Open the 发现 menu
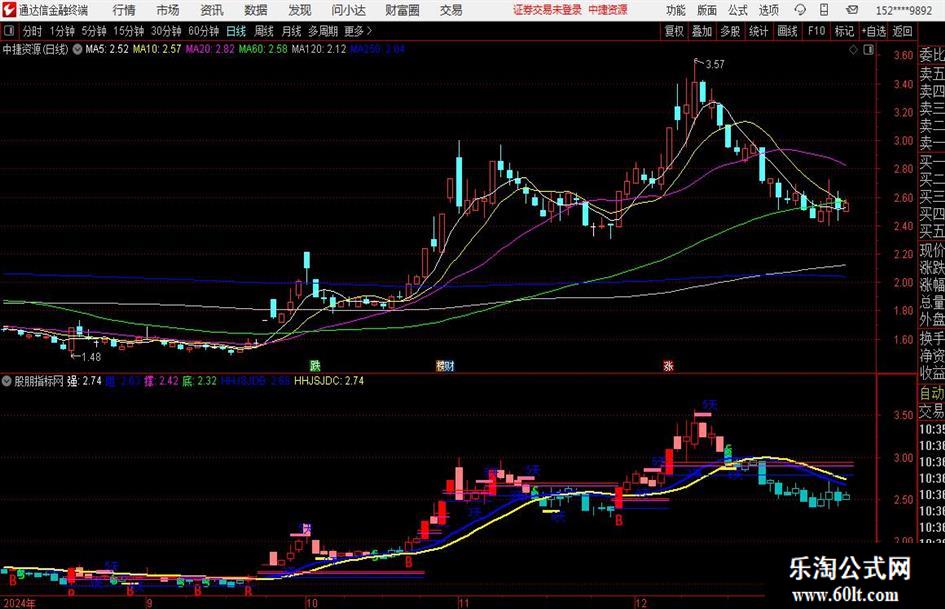The height and width of the screenshot is (609, 945). [300, 10]
